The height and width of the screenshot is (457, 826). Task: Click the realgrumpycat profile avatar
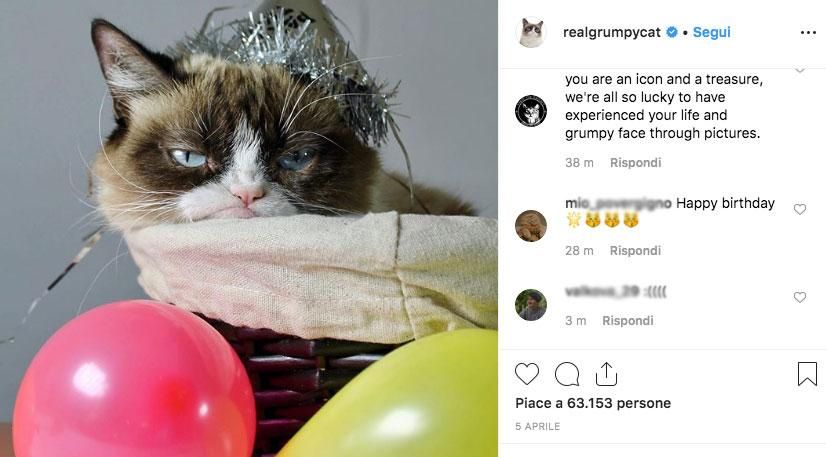531,33
